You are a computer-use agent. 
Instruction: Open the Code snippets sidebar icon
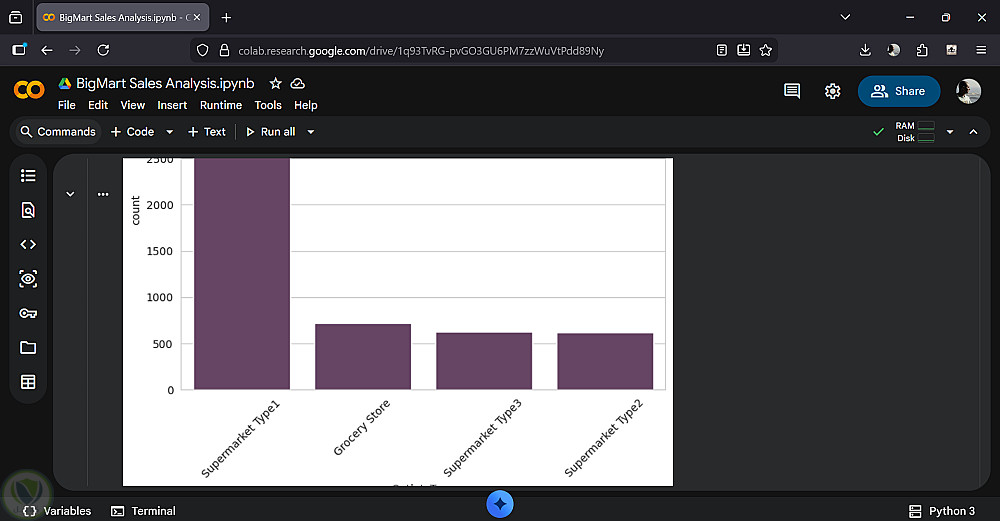28,244
